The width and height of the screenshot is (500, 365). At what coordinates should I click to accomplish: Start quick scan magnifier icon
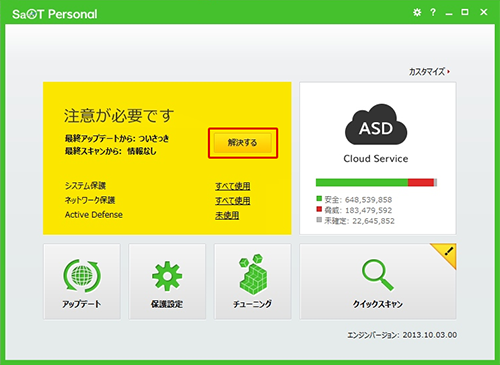coord(378,275)
